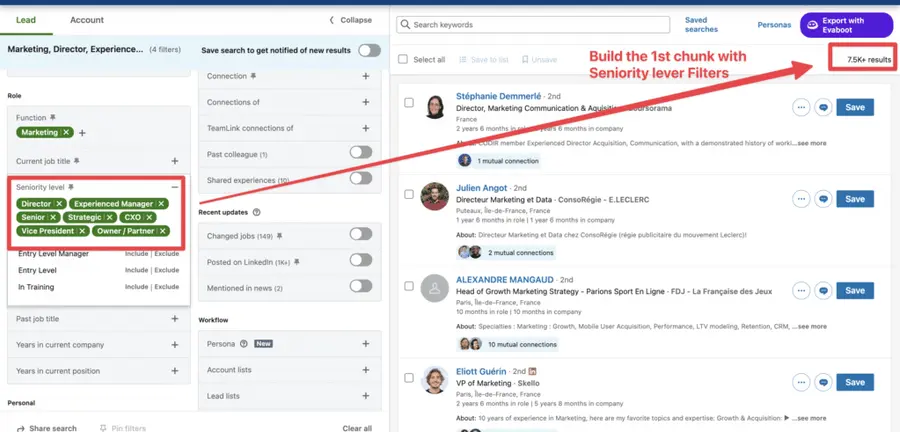Save lead Stéphanie Demmerlé
Screen dimensions: 900x432
(855, 107)
